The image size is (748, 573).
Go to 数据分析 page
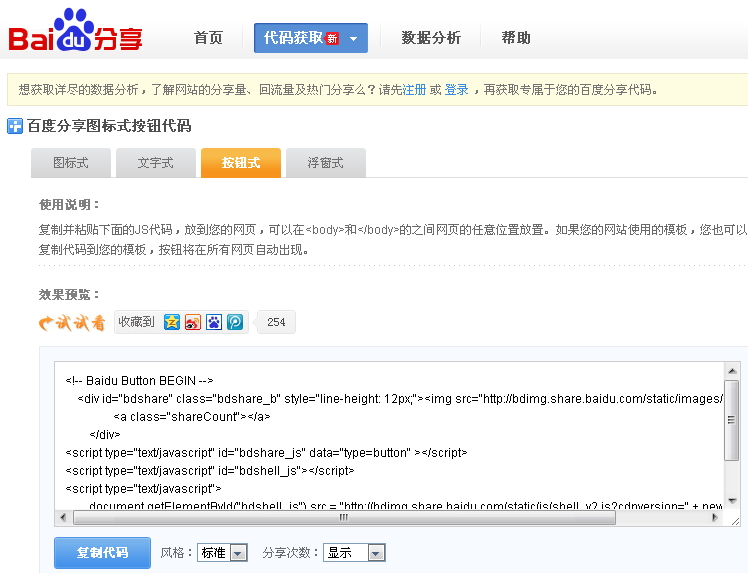coord(431,38)
